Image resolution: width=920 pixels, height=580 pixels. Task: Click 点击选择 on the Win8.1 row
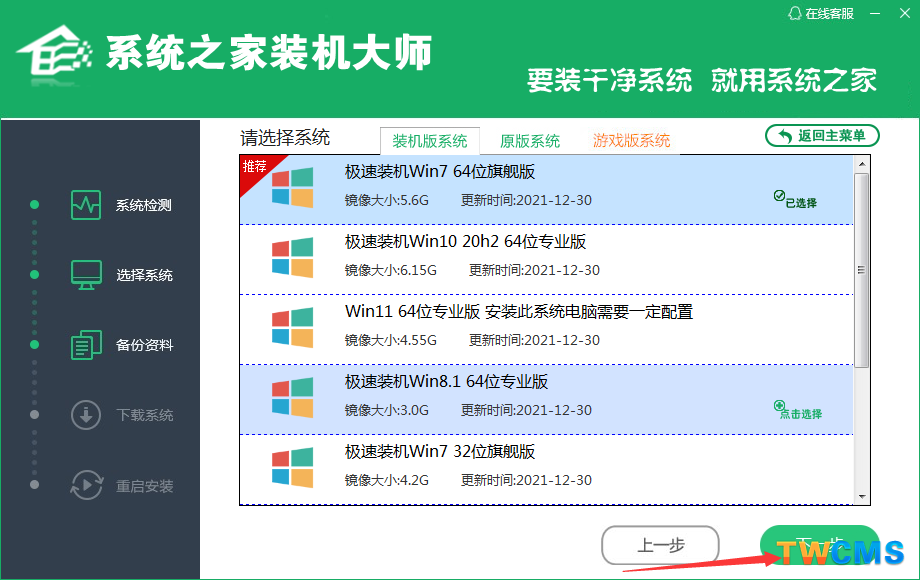tap(797, 410)
